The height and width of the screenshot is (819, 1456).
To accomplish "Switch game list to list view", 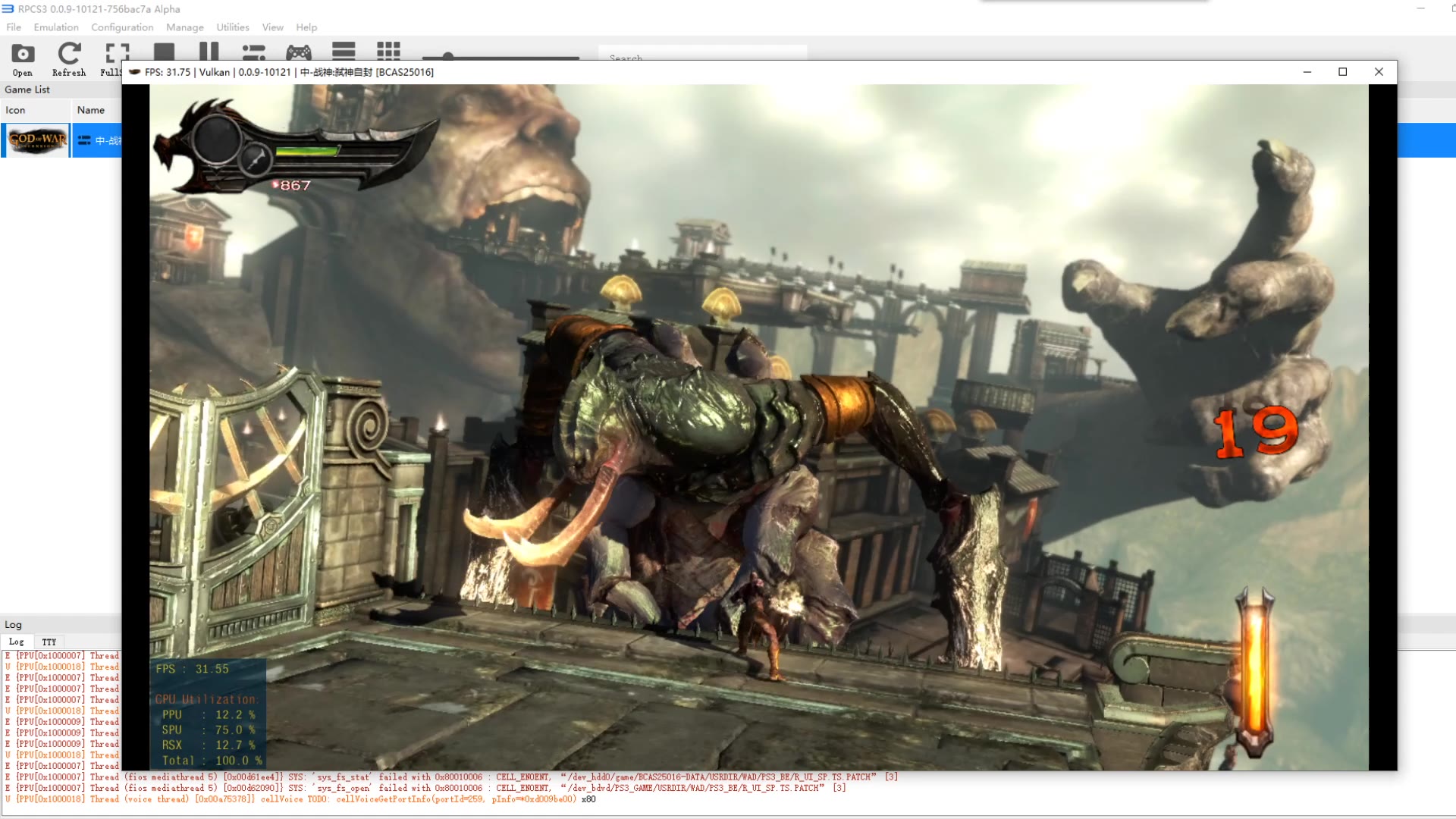I will click(344, 52).
